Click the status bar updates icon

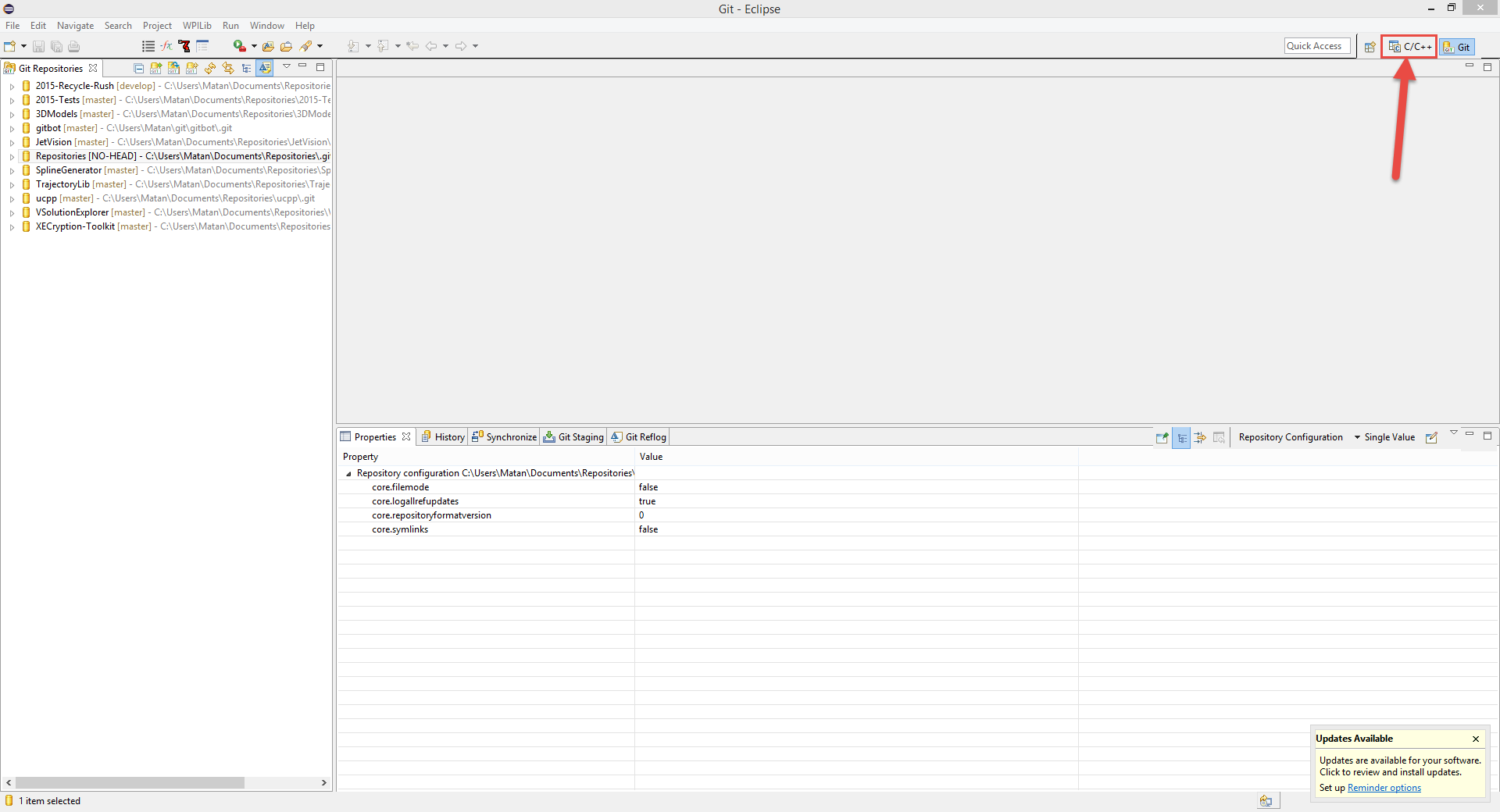1266,800
